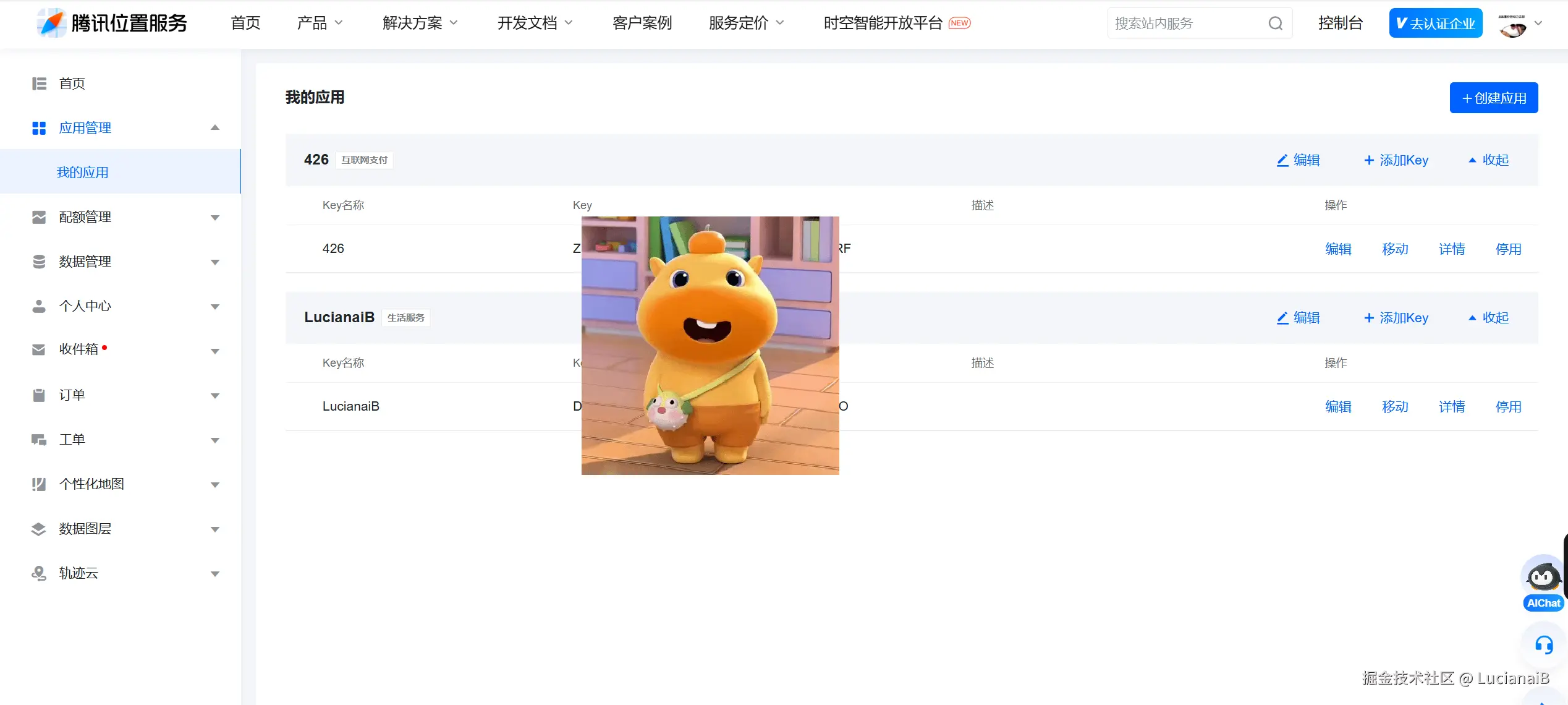Select the 个性化地图 sidebar item
Viewport: 1568px width, 705px height.
[x=93, y=484]
